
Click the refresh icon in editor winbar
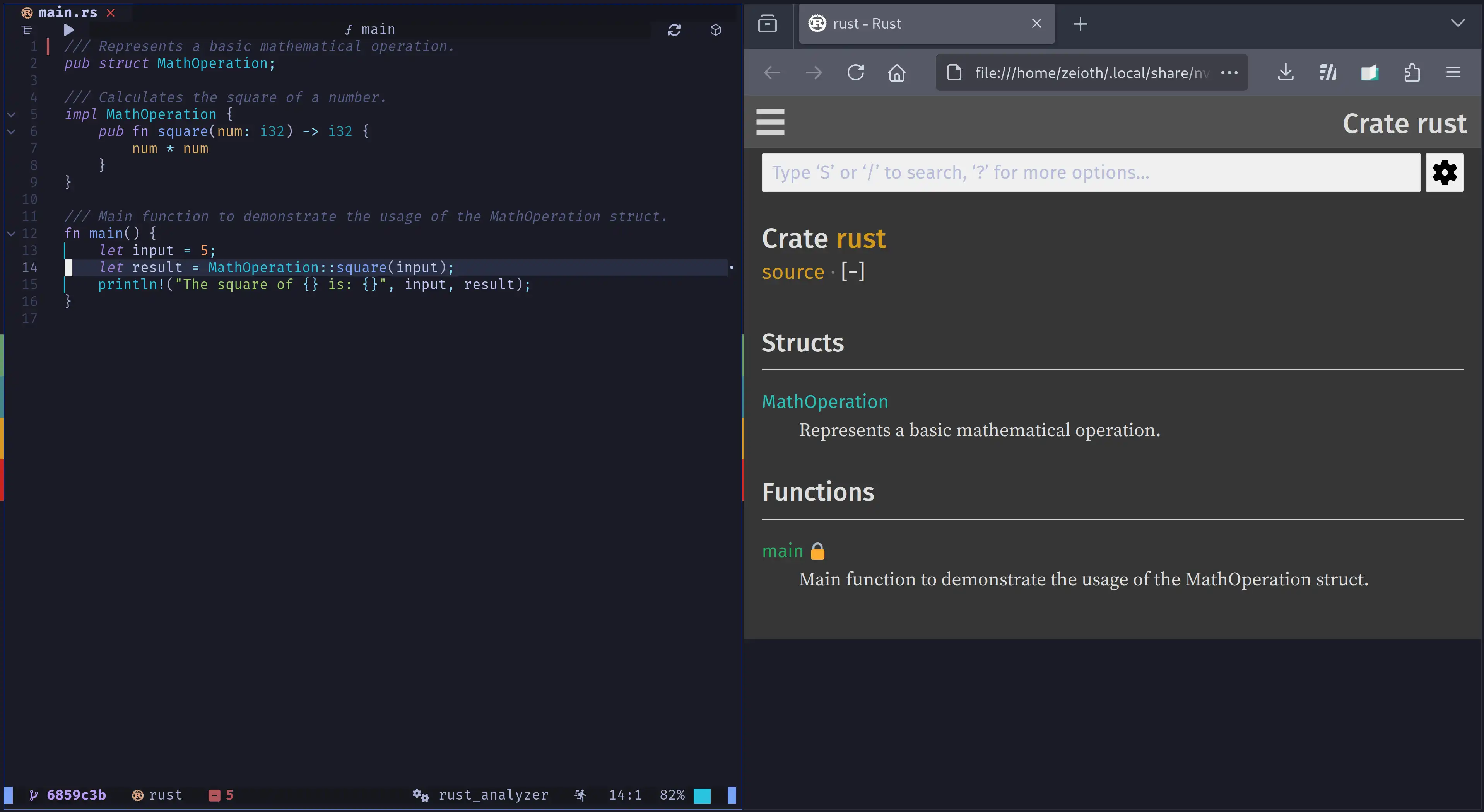(674, 30)
